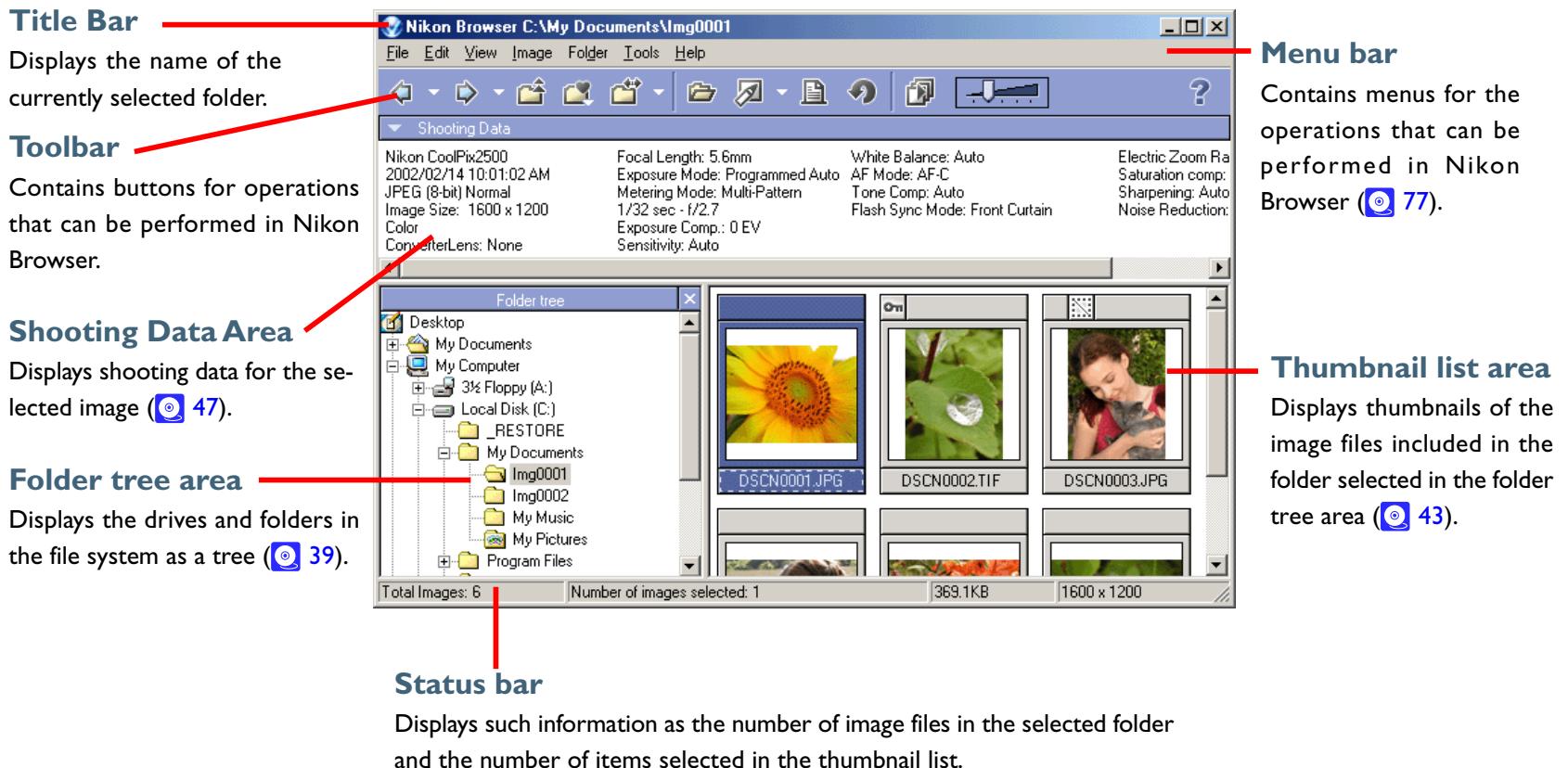This screenshot has width=1568, height=768.
Task: Click the folder tree scroll down arrow
Action: [688, 565]
